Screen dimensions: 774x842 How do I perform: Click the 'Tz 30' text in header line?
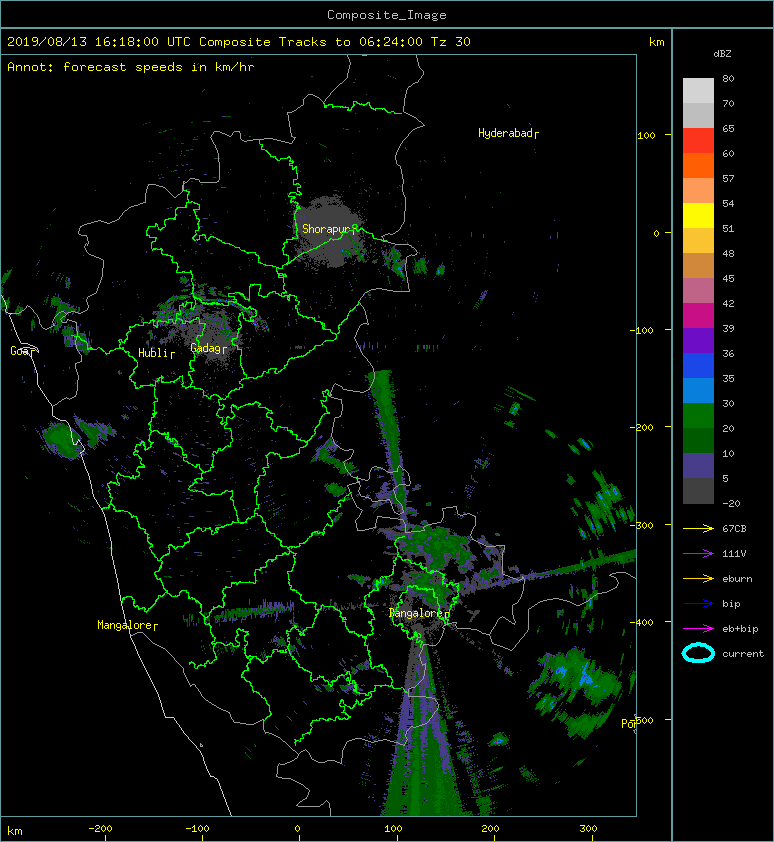451,42
